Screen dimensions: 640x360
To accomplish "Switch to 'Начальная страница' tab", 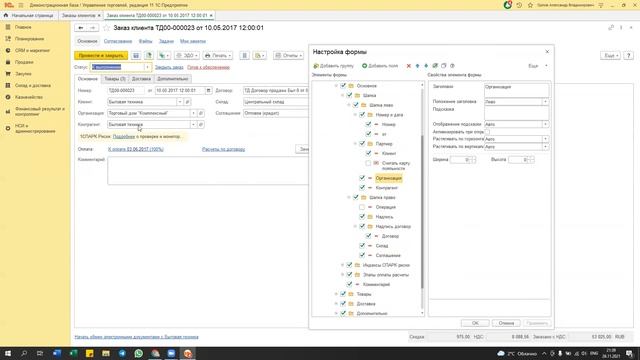I will (29, 16).
